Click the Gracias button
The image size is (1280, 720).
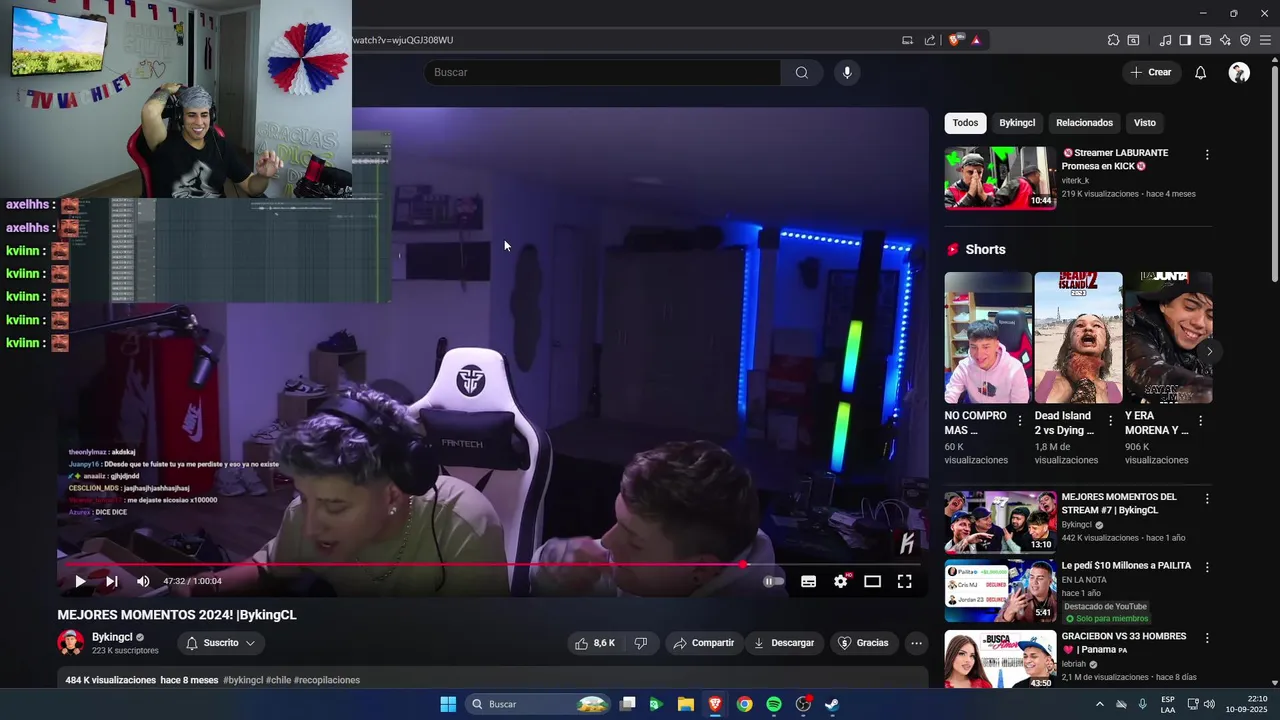point(863,643)
